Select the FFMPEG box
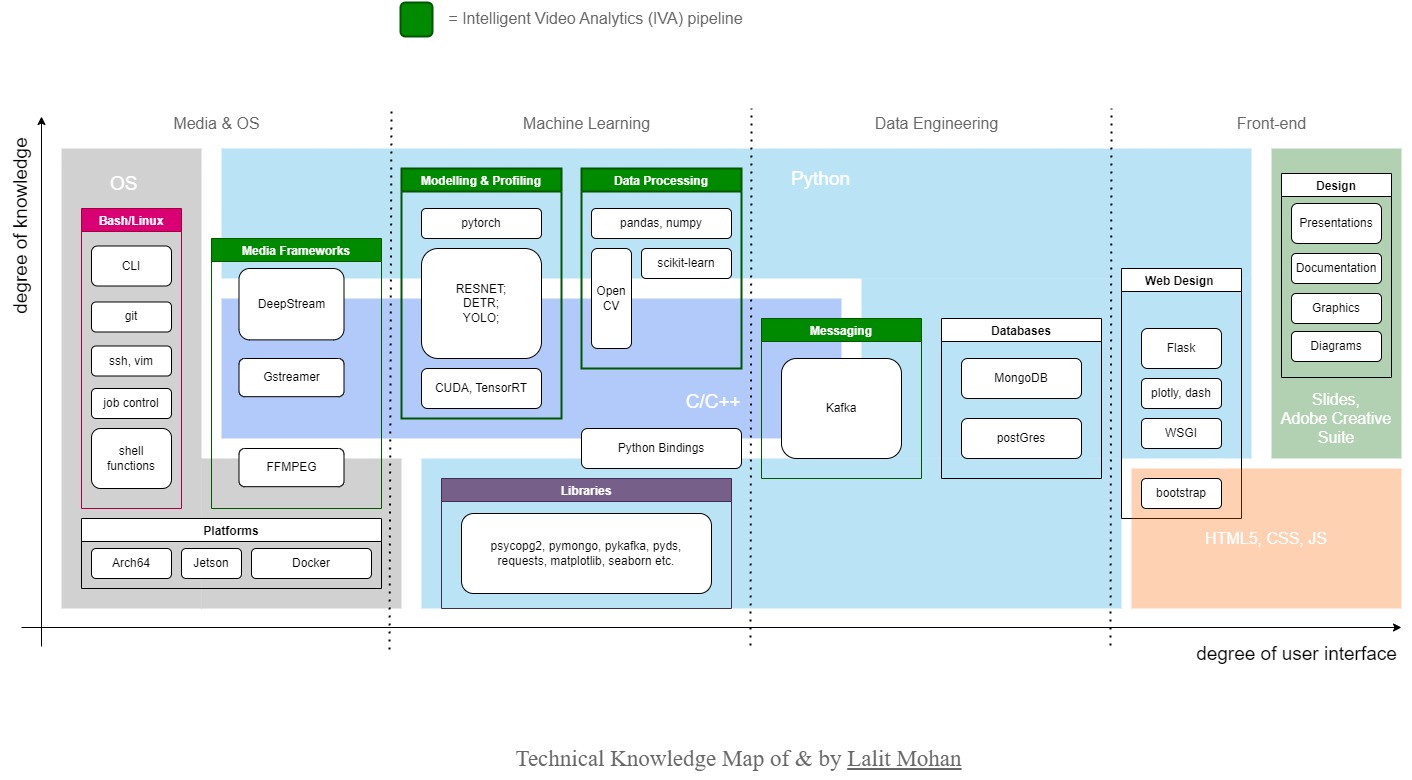The image size is (1412, 780). click(x=291, y=467)
